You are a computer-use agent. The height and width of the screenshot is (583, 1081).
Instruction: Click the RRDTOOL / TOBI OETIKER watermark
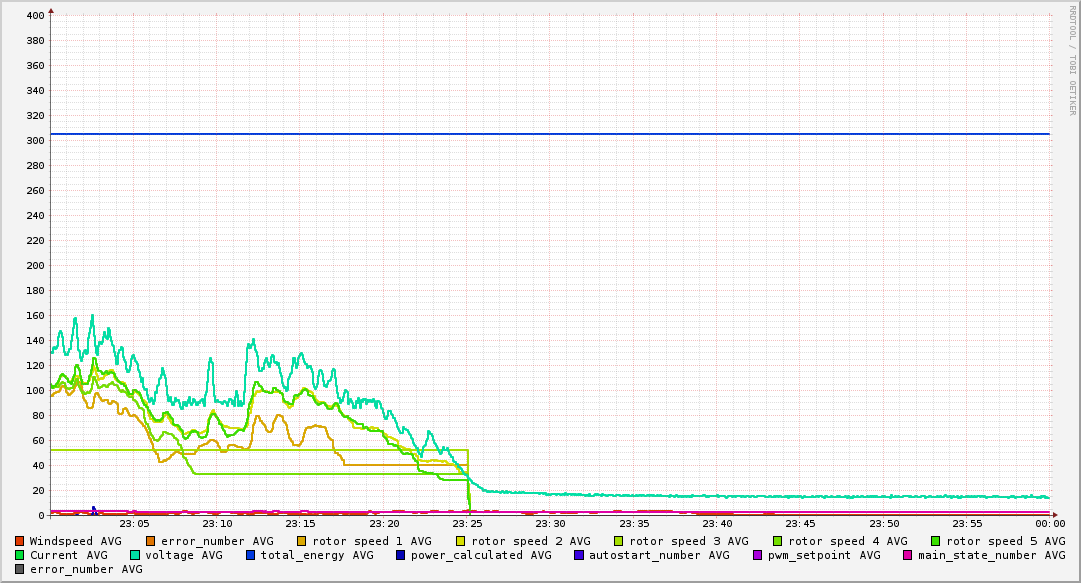coord(1072,60)
